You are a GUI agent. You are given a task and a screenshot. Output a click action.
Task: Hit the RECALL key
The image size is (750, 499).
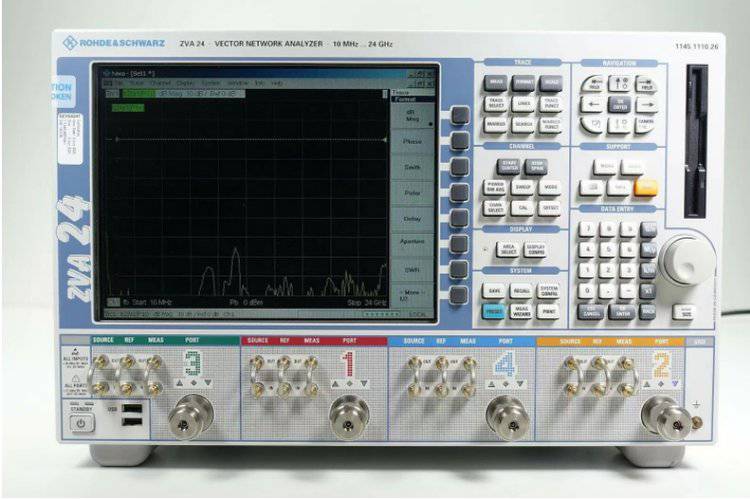[x=521, y=290]
